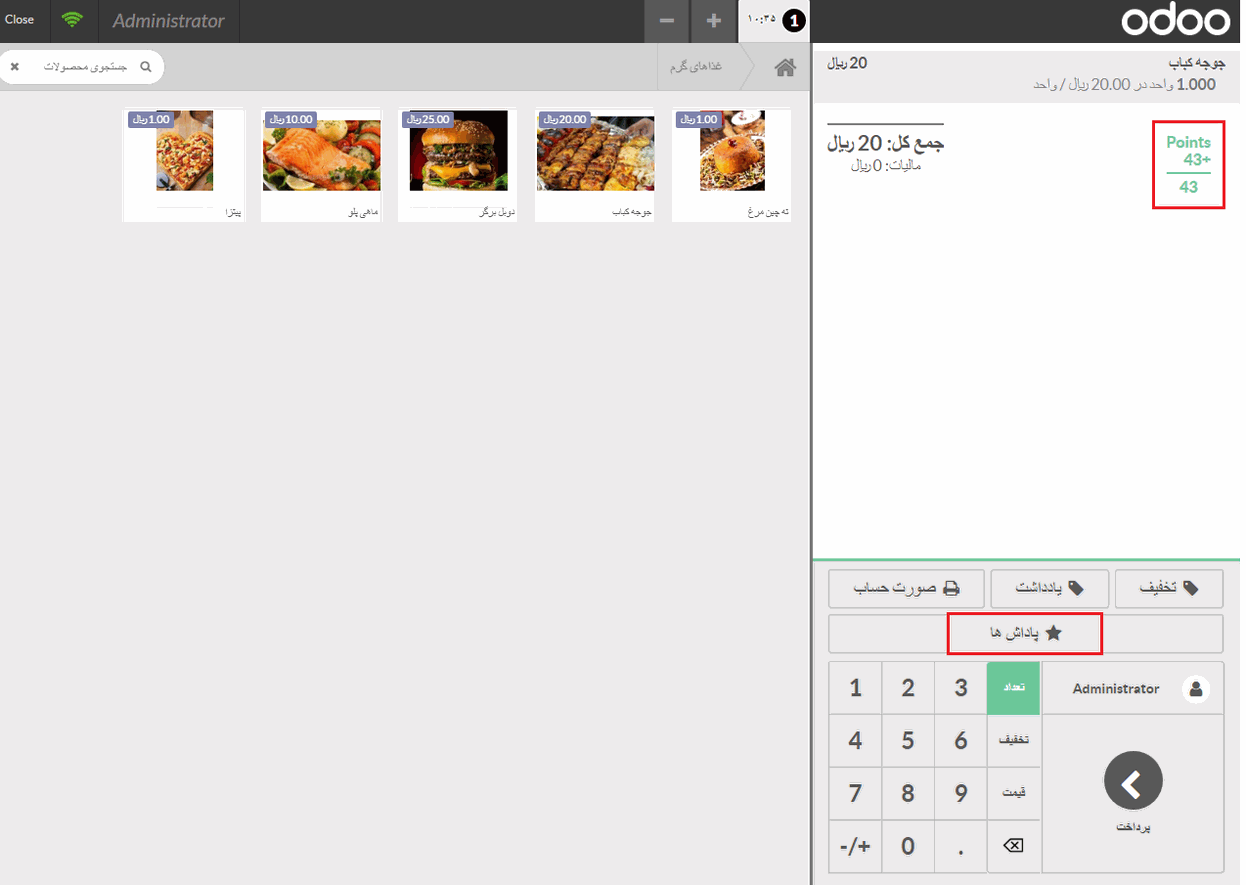This screenshot has width=1246, height=885.
Task: Switch numpad to تخفیف discount mode
Action: (x=1013, y=740)
